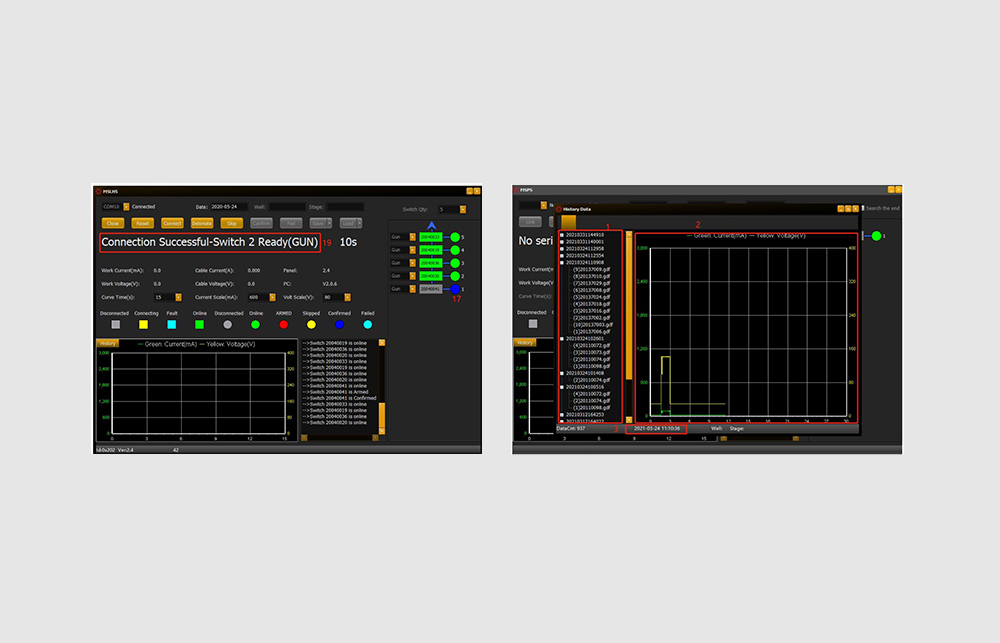Click the greyed Fail button

291,223
